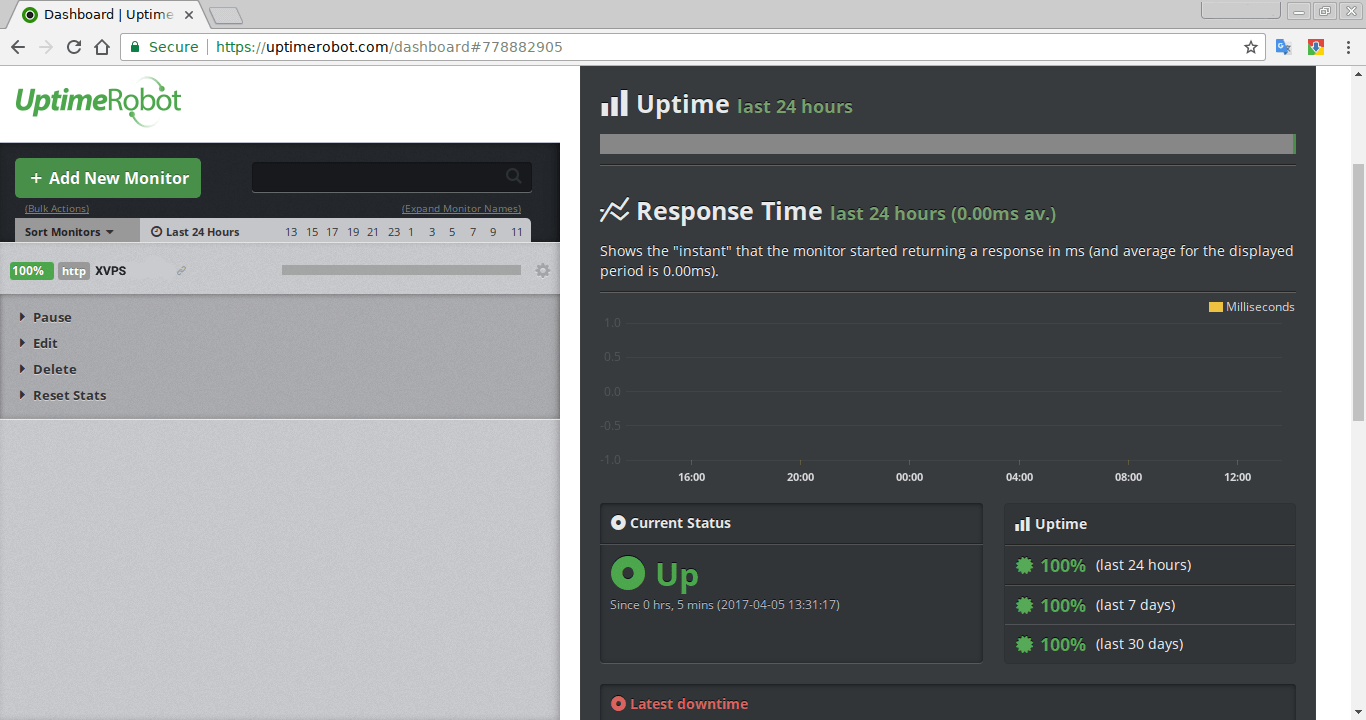The width and height of the screenshot is (1366, 720).
Task: Click the 100% value for last 7 days
Action: coord(1063,605)
